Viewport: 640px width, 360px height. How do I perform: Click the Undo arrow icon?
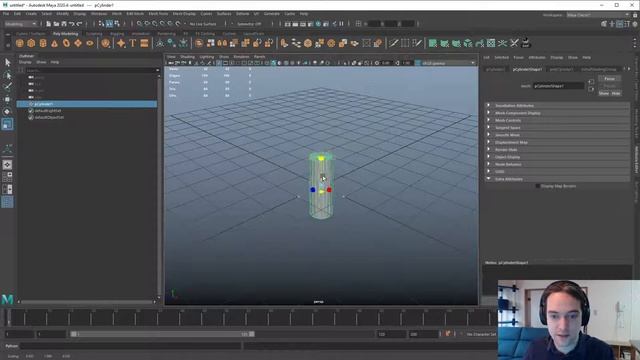pos(71,24)
